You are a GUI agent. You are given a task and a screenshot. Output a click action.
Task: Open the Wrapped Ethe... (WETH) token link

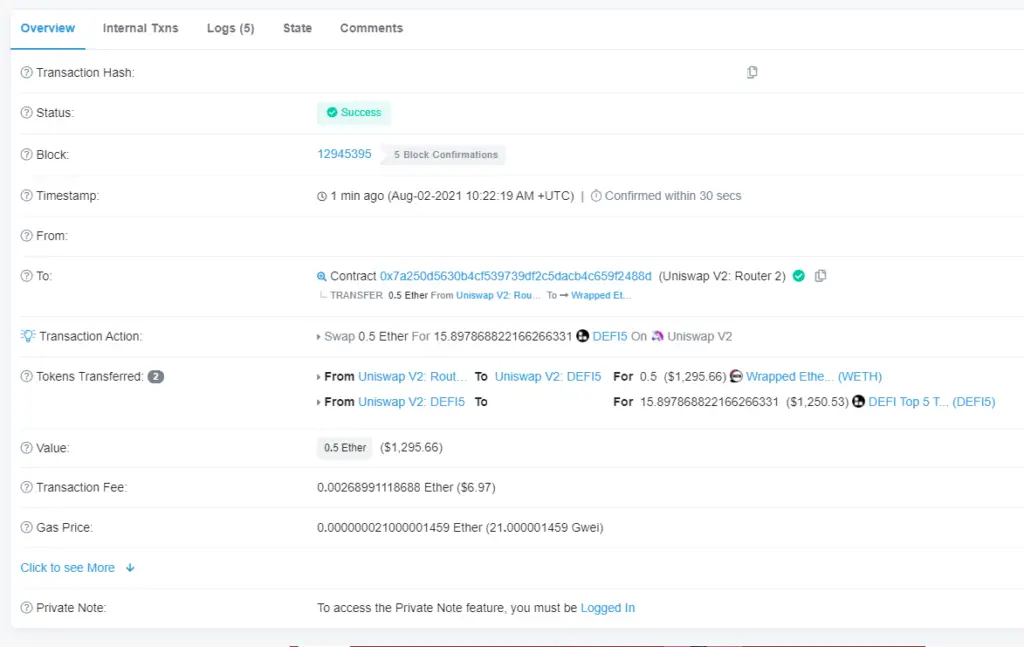[814, 377]
